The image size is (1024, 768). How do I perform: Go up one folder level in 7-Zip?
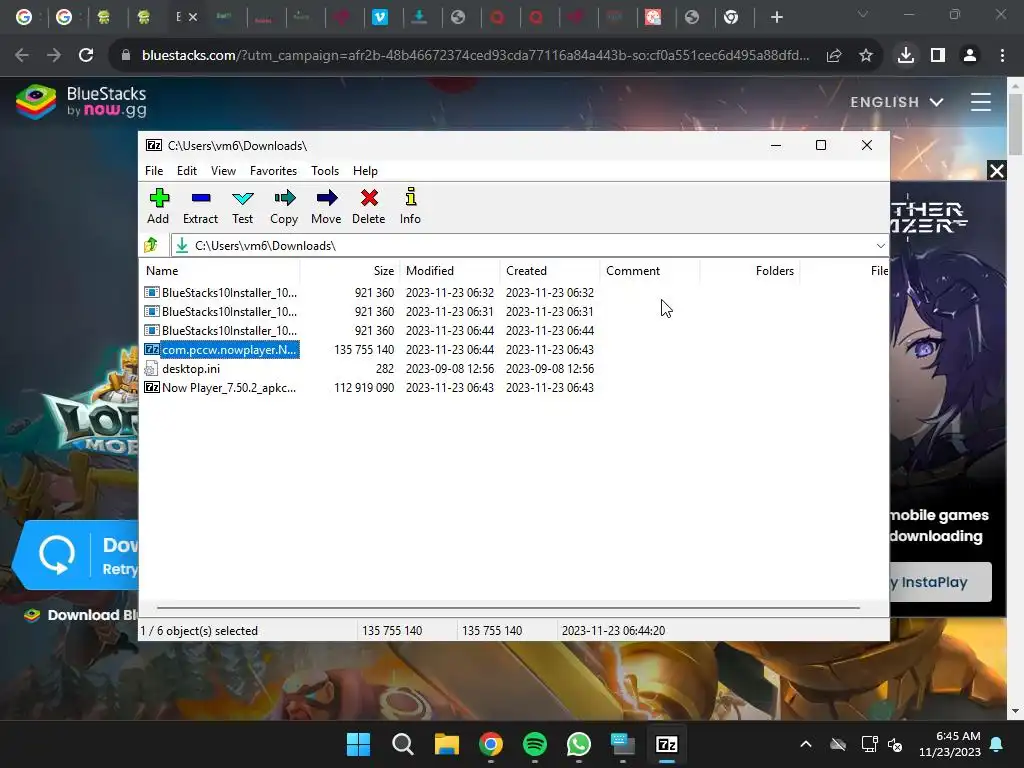pyautogui.click(x=152, y=245)
